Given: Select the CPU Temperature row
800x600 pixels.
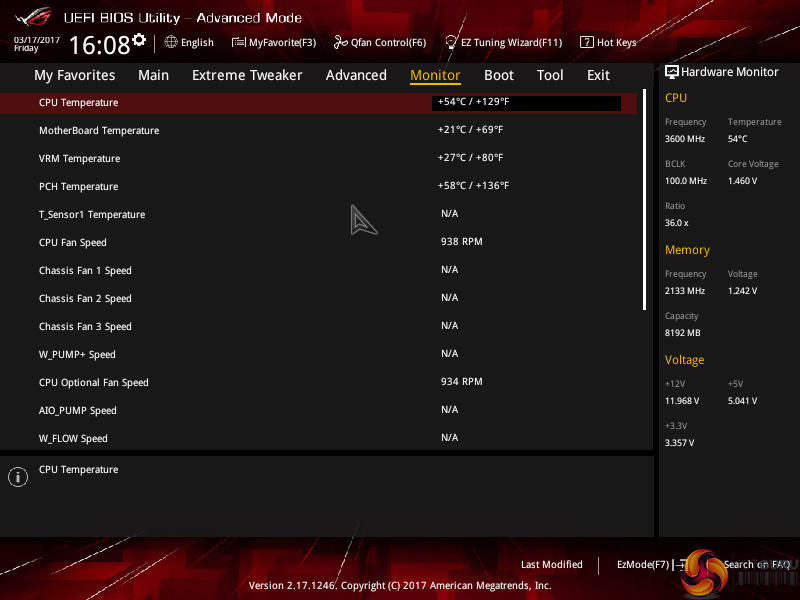Looking at the screenshot, I should (318, 103).
